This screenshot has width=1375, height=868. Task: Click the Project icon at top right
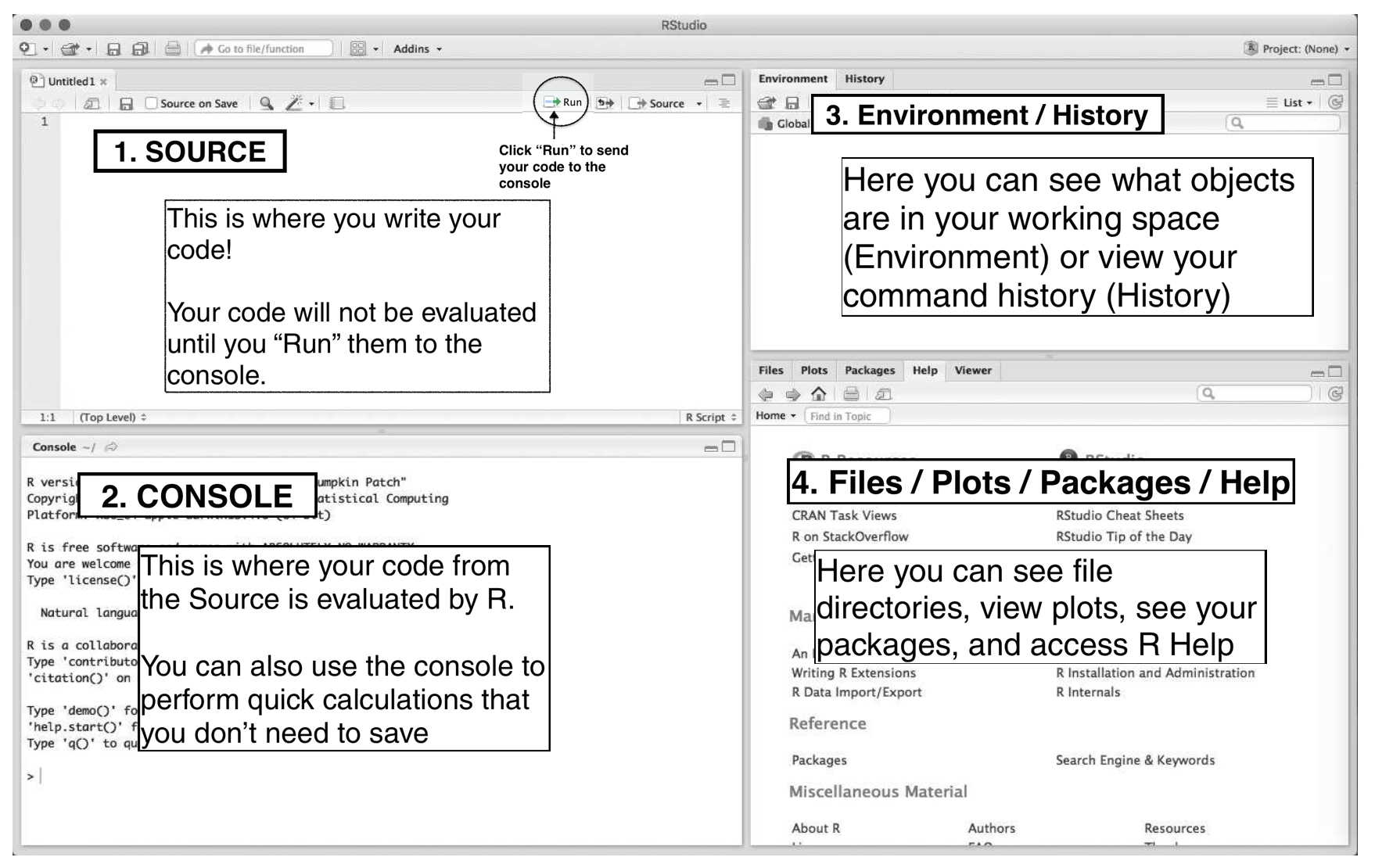[1251, 48]
